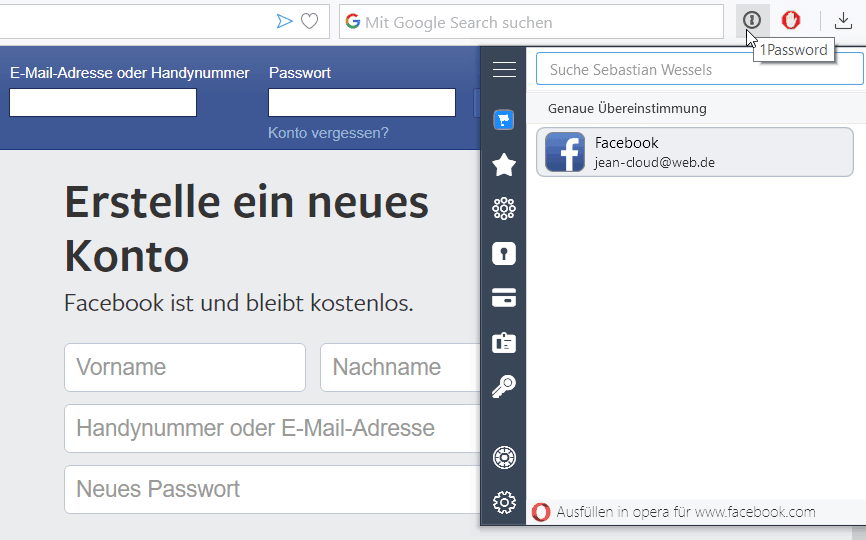This screenshot has height=540, width=866.
Task: Click the 'Handynummer oder E-Mail-Adresse' signup field
Action: click(272, 428)
